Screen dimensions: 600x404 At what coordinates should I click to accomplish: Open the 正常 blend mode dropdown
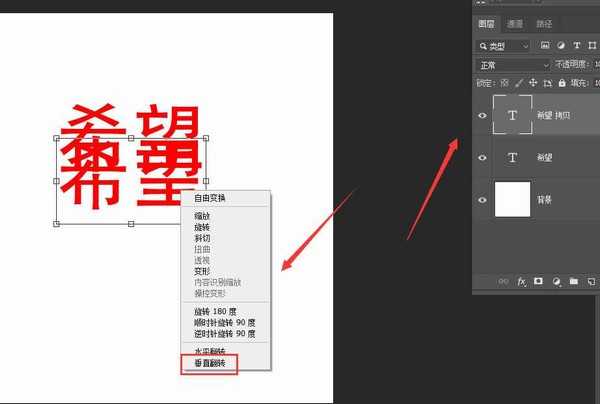(513, 64)
